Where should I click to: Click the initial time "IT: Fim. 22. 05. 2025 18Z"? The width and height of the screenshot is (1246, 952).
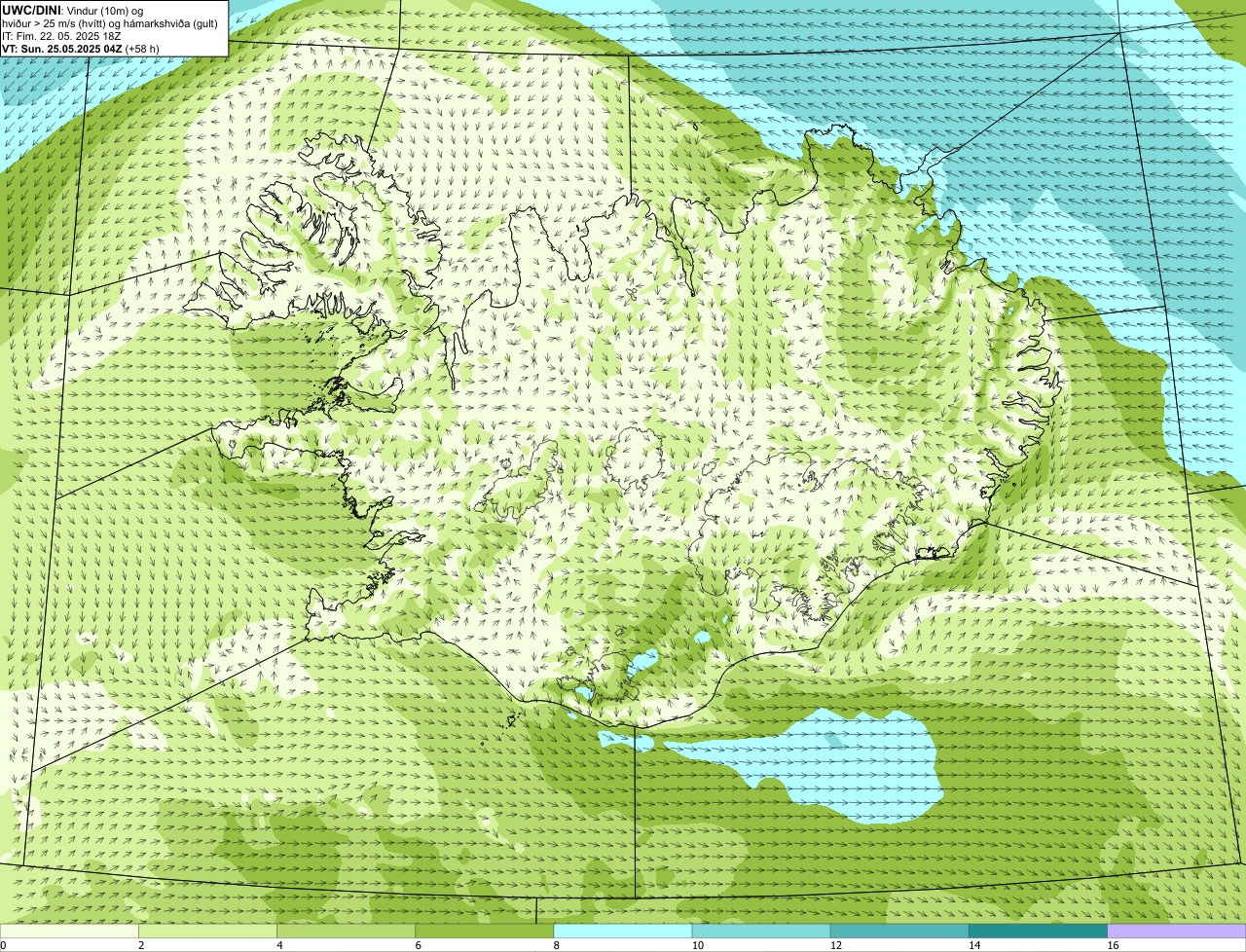[x=61, y=36]
